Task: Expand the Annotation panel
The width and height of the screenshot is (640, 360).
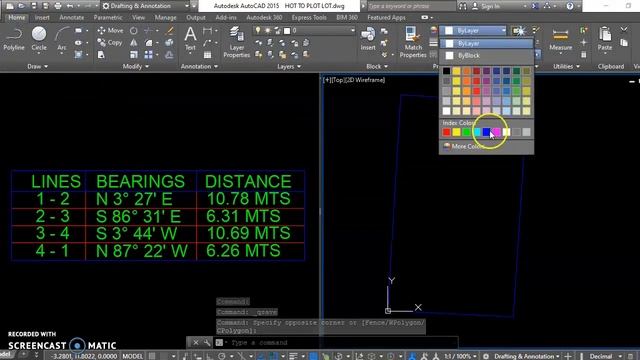Action: pyautogui.click(x=199, y=66)
